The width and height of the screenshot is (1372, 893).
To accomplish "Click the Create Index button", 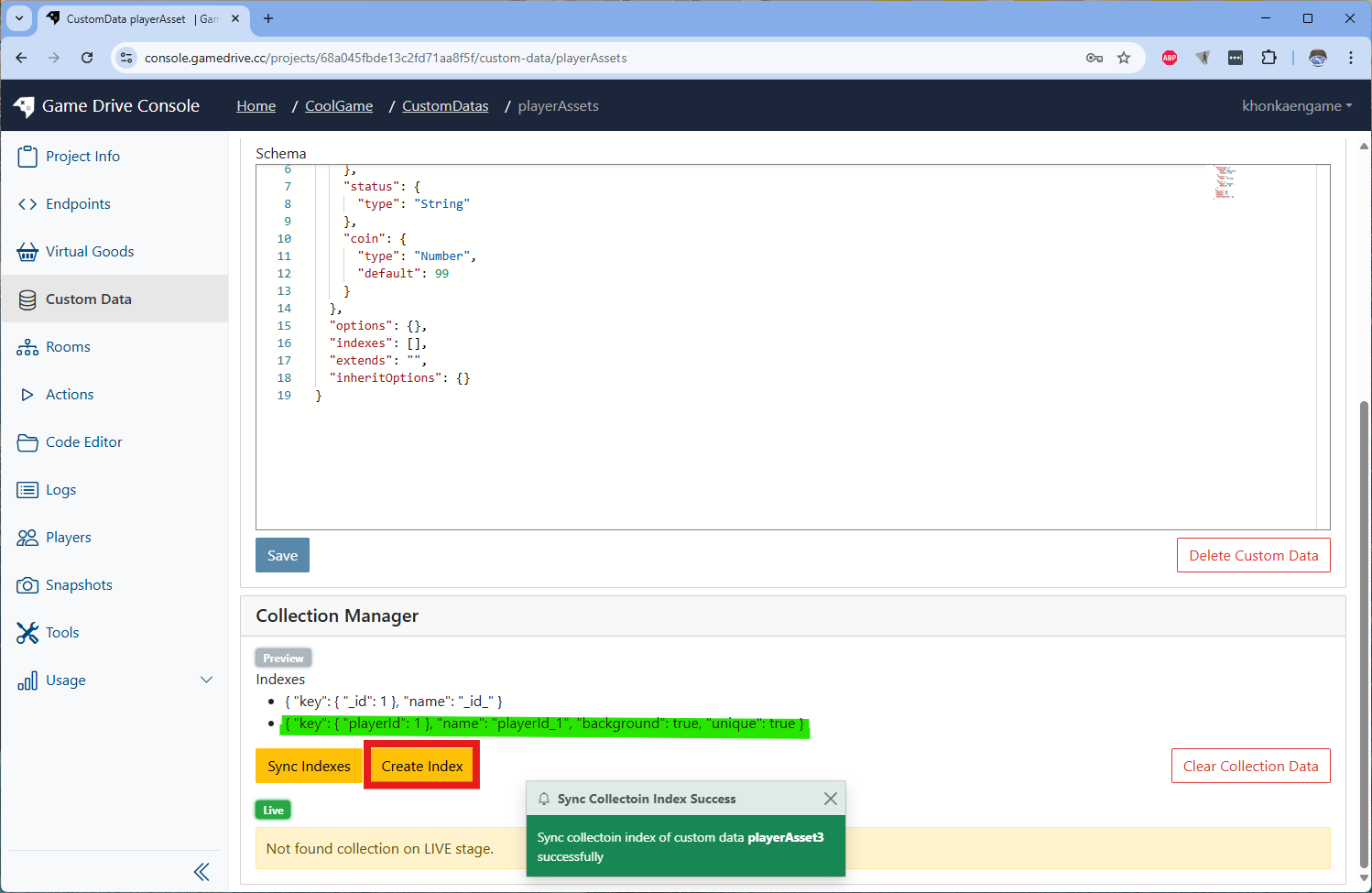I will coord(421,766).
